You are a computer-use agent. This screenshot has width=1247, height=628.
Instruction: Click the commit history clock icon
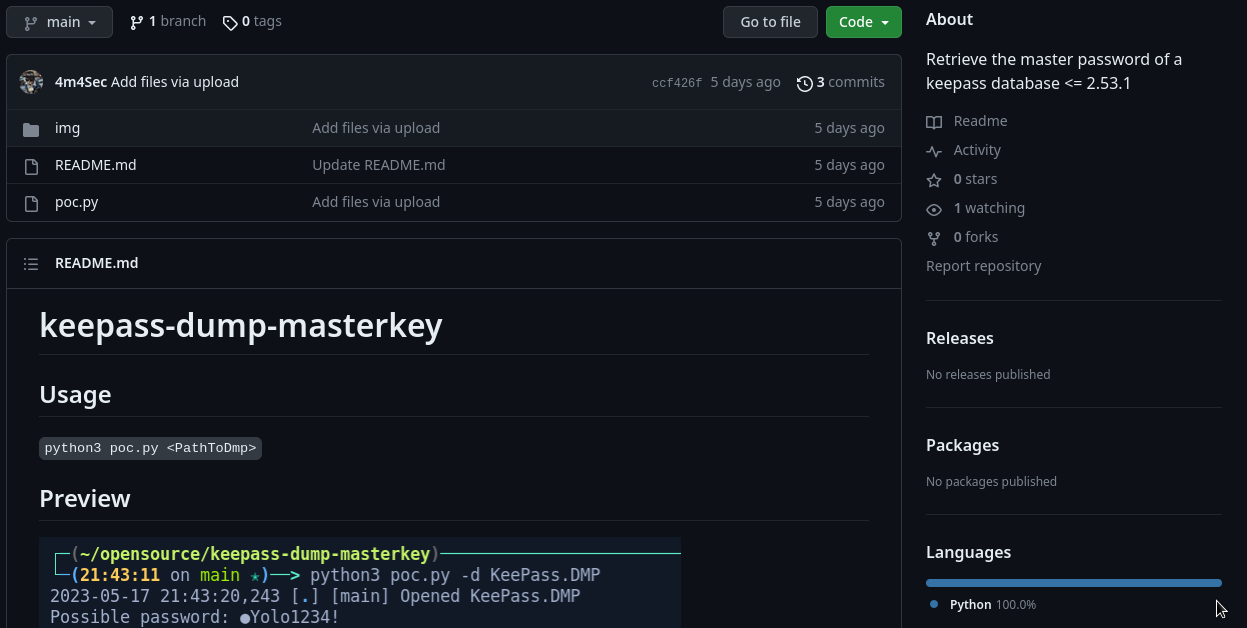click(804, 83)
